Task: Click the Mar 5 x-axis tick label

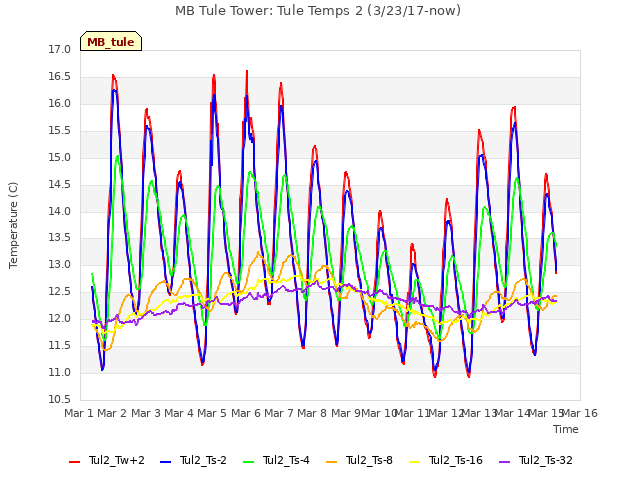Action: (x=212, y=413)
